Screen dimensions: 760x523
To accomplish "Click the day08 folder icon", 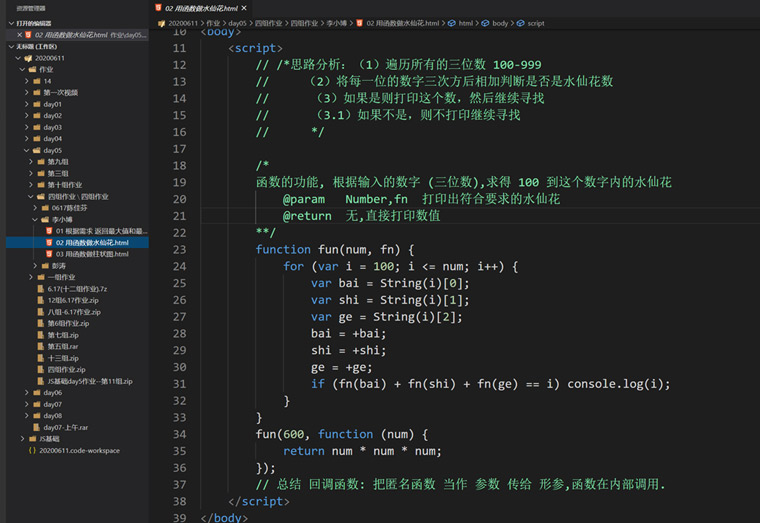I will 37,416.
